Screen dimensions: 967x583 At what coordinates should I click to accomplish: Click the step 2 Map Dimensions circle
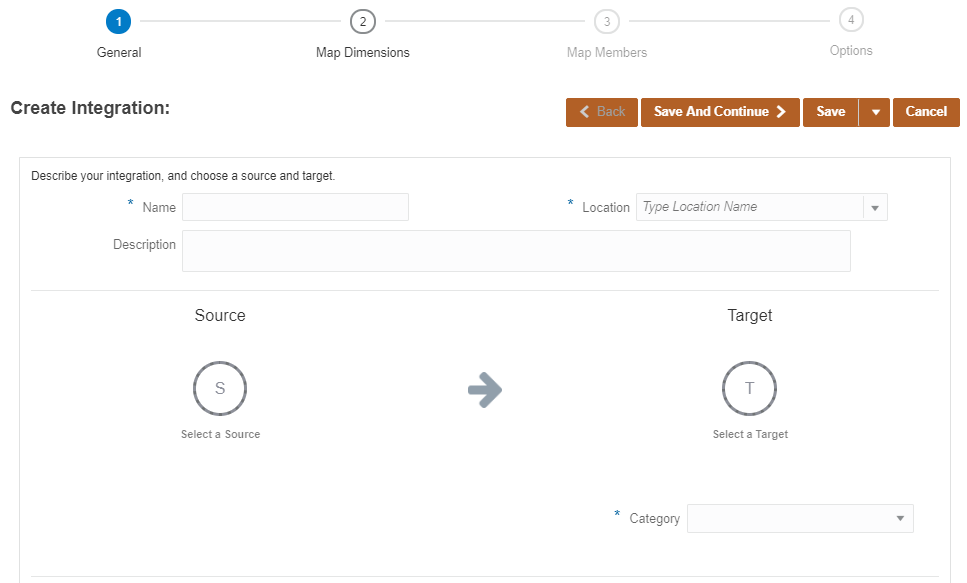point(362,20)
